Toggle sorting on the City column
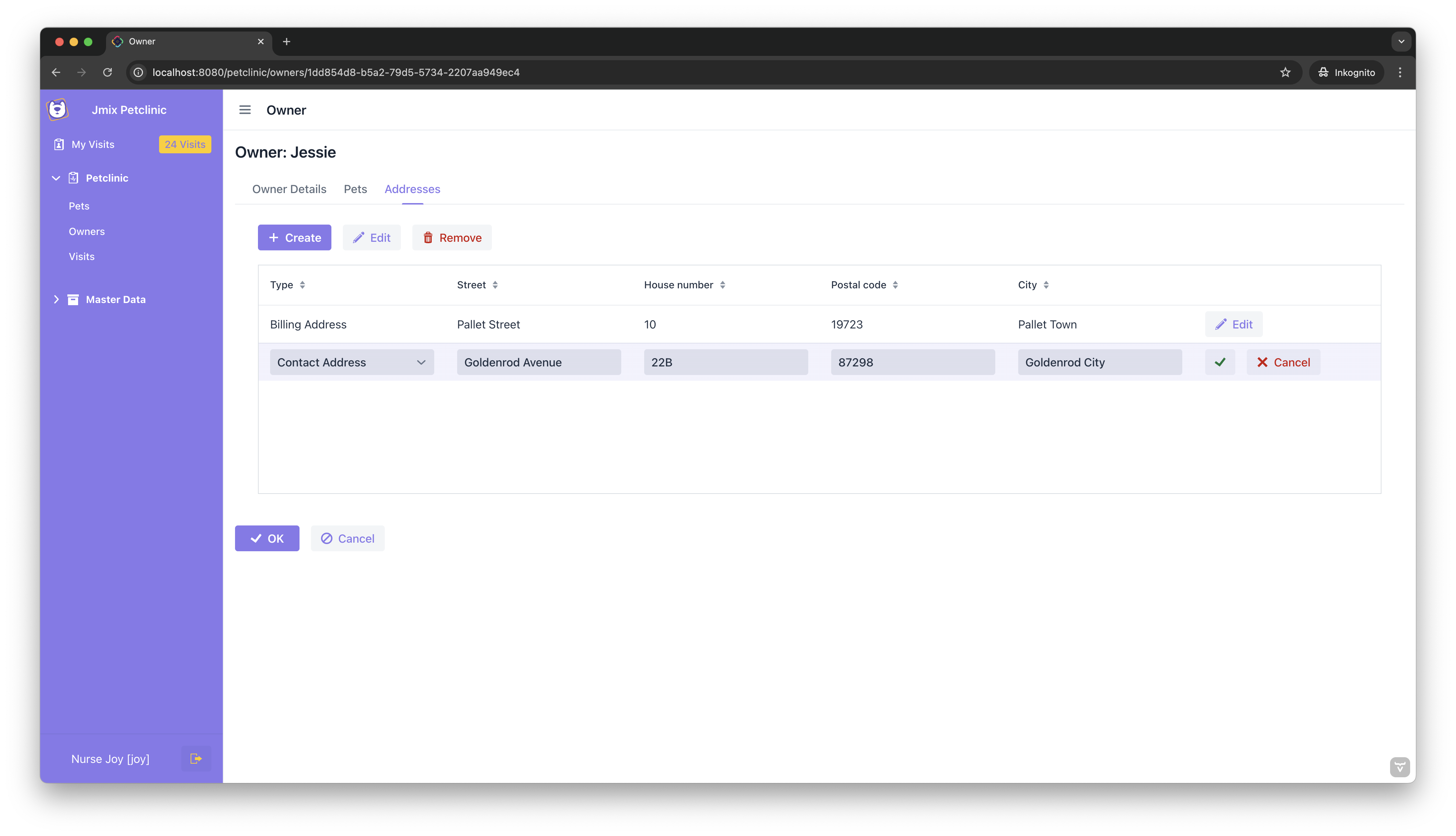This screenshot has height=836, width=1456. click(1045, 284)
